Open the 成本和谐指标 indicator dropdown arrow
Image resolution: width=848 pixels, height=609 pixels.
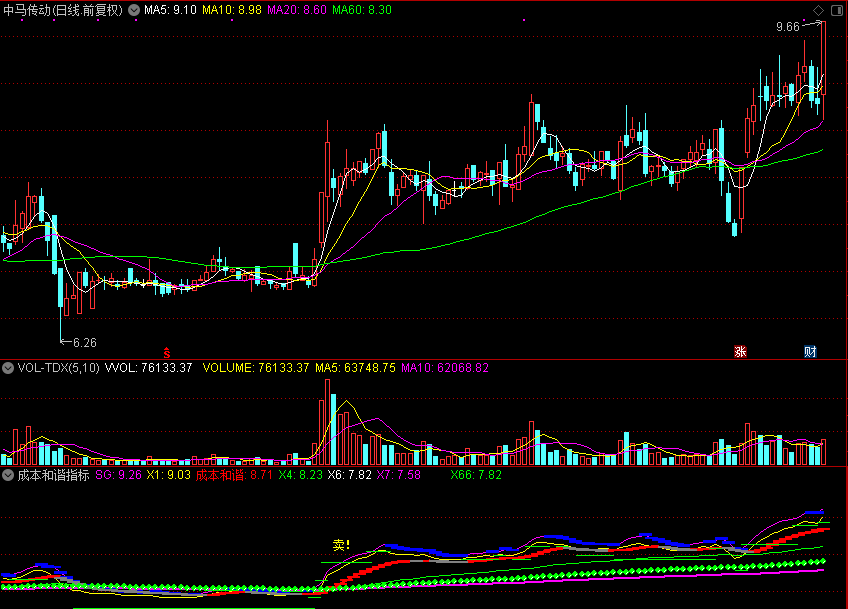point(9,476)
